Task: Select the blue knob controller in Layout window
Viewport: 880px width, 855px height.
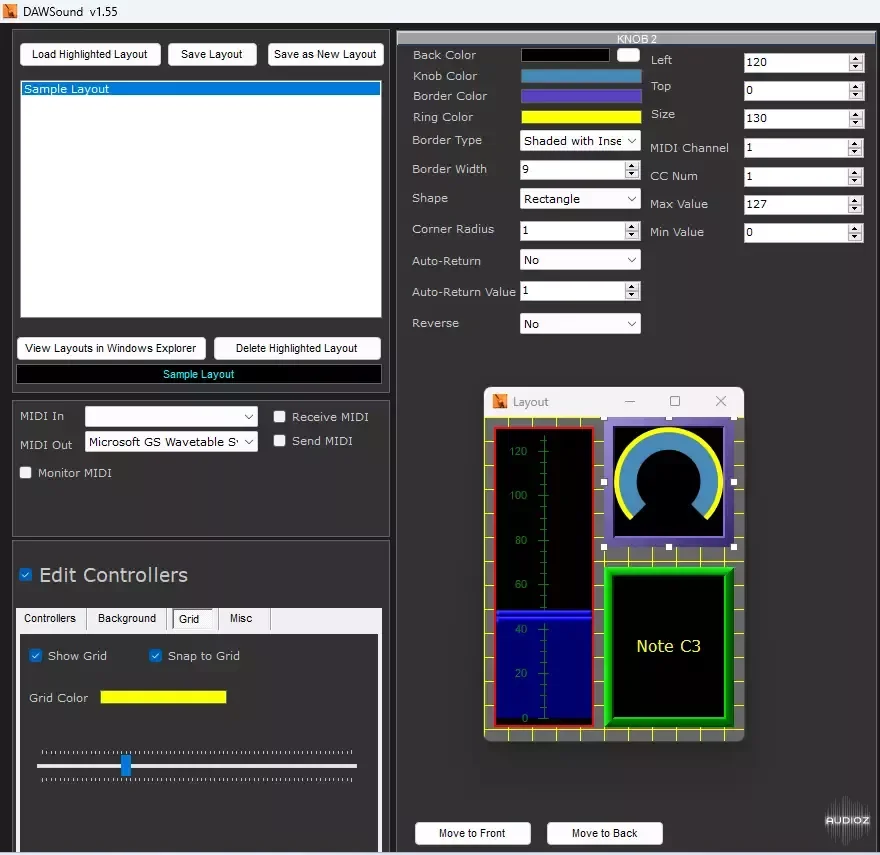Action: pos(668,482)
